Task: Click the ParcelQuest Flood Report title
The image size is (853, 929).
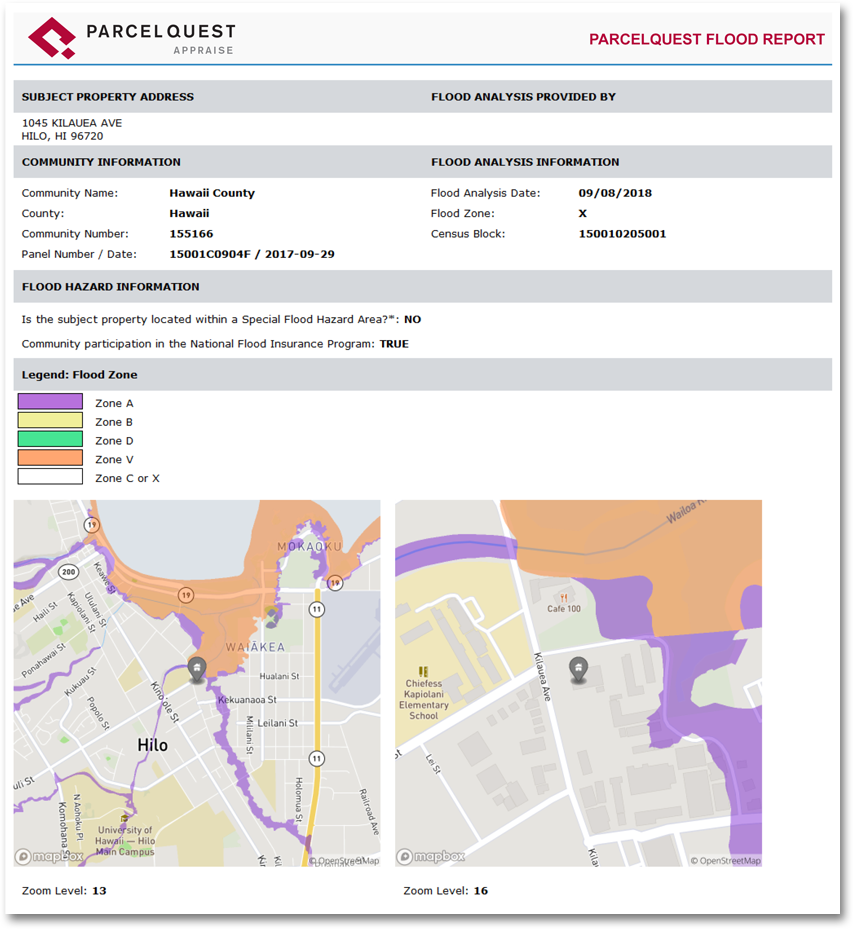Action: [x=706, y=40]
